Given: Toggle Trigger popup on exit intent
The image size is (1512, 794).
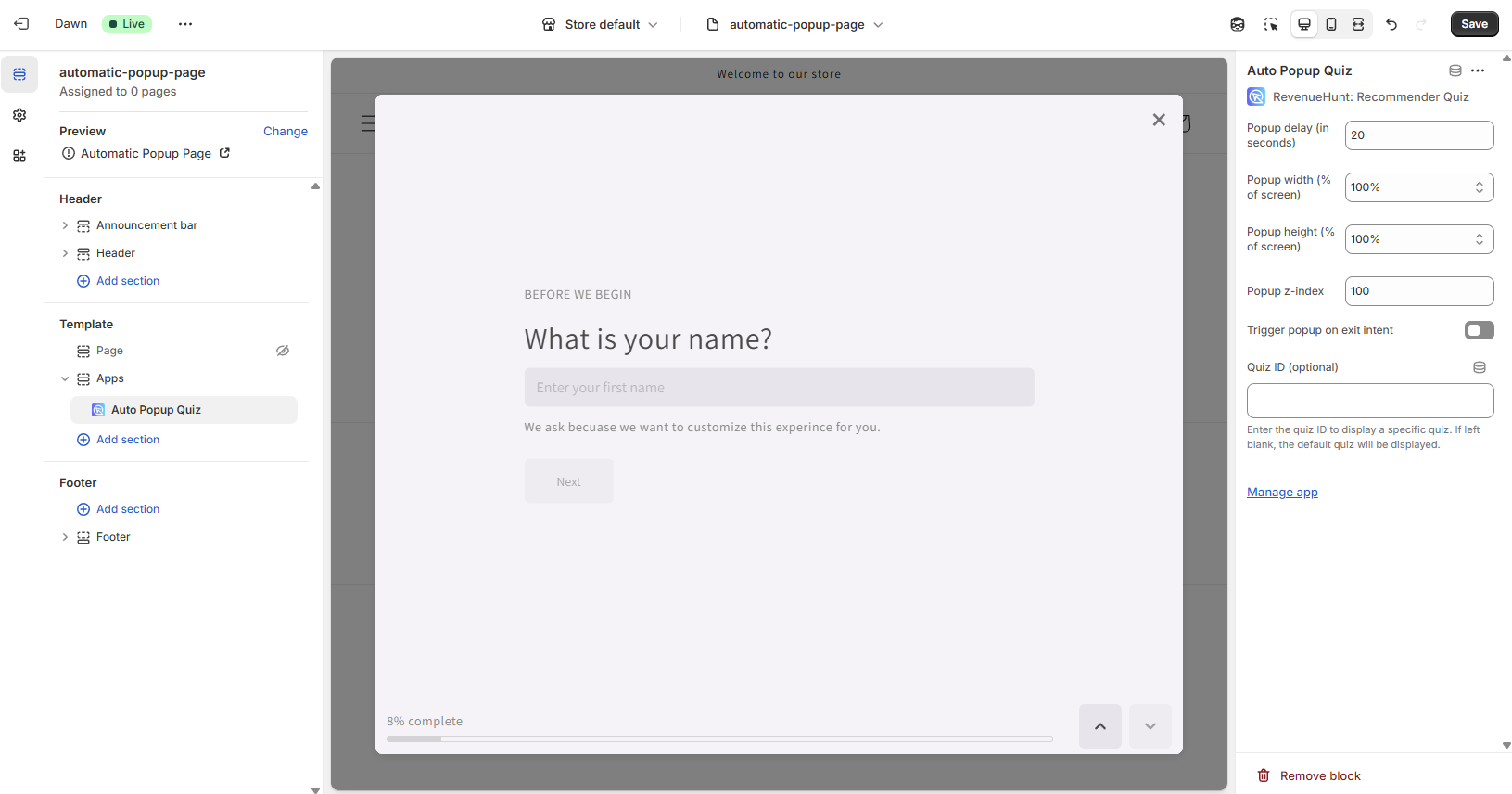Looking at the screenshot, I should pos(1479,330).
